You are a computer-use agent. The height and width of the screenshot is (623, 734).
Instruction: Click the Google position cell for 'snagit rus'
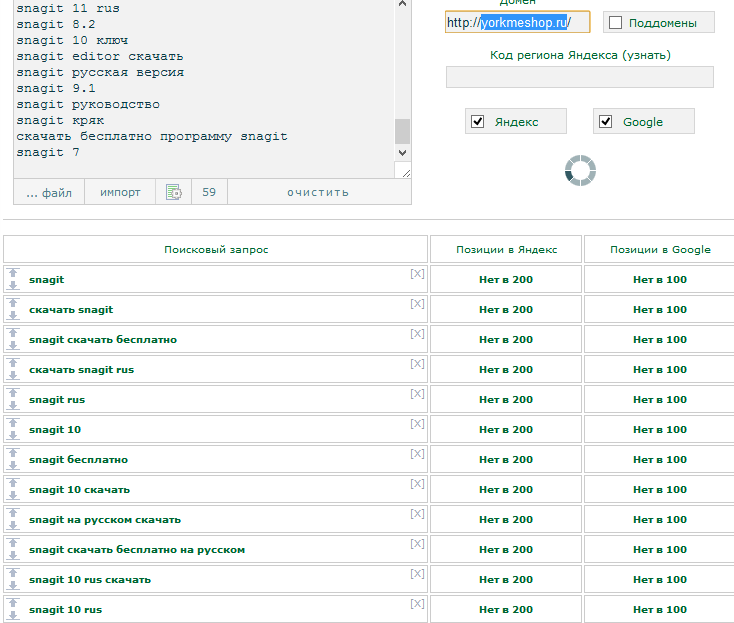pos(660,399)
